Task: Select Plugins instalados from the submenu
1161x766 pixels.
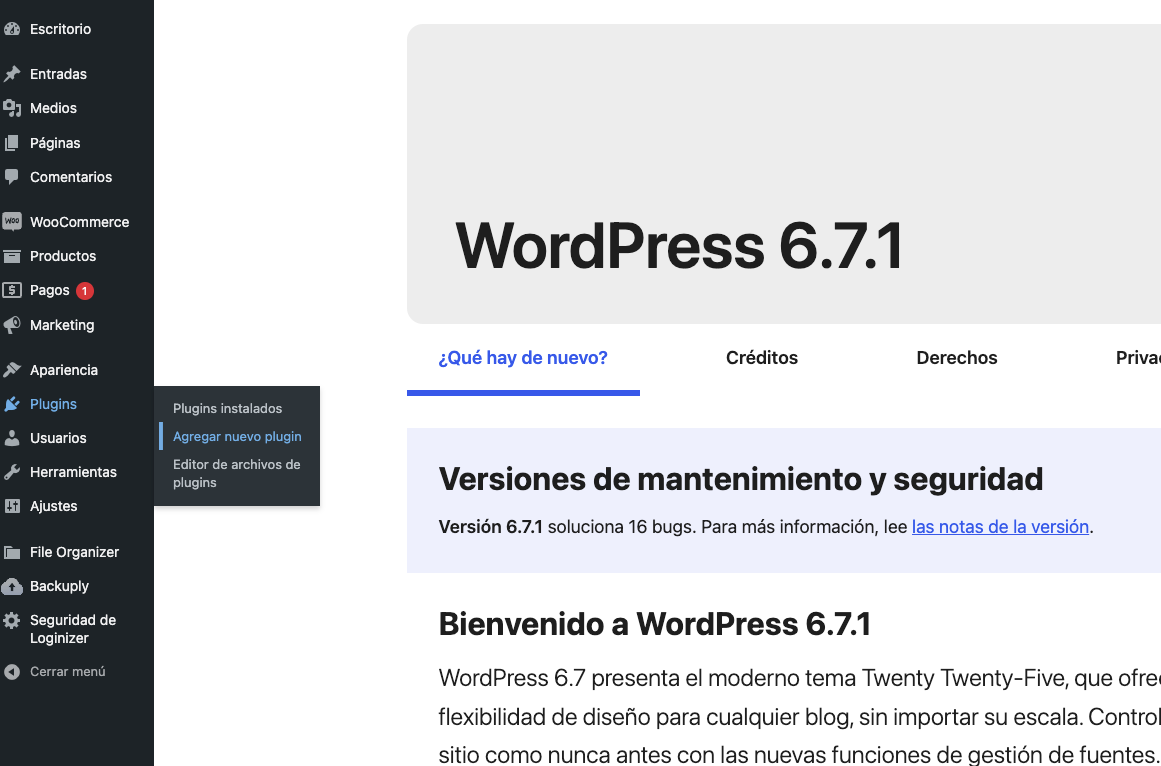Action: click(227, 408)
